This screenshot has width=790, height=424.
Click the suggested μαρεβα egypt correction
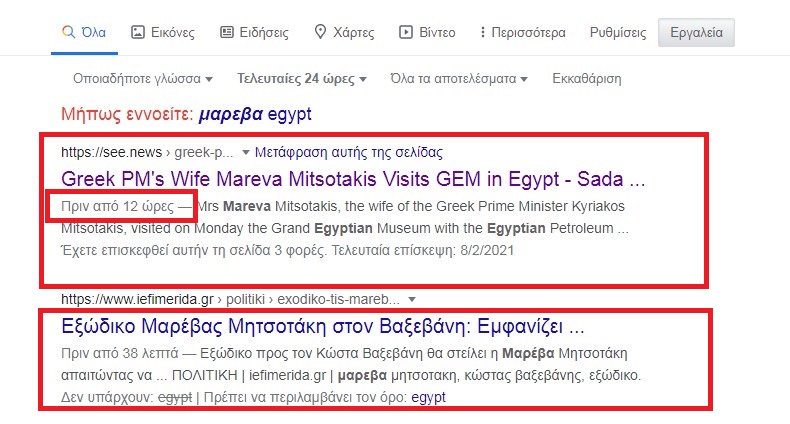(255, 114)
